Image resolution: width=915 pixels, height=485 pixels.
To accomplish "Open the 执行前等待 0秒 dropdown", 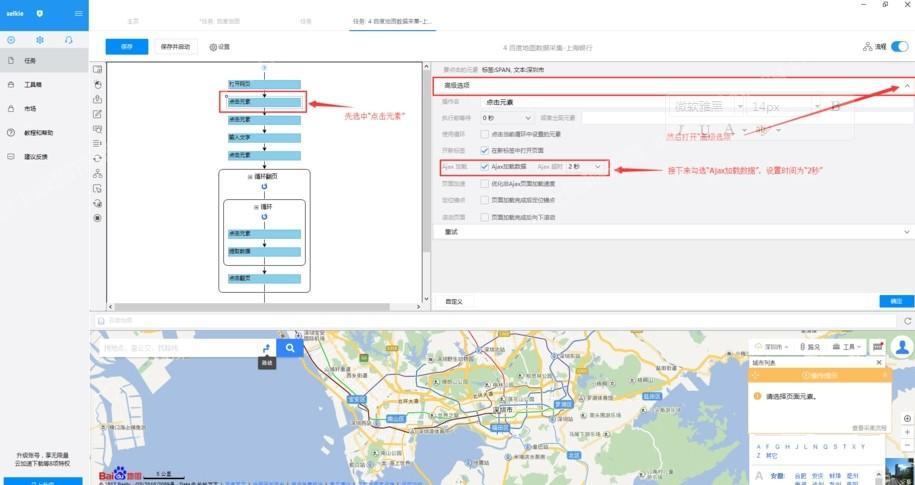I will (x=507, y=118).
